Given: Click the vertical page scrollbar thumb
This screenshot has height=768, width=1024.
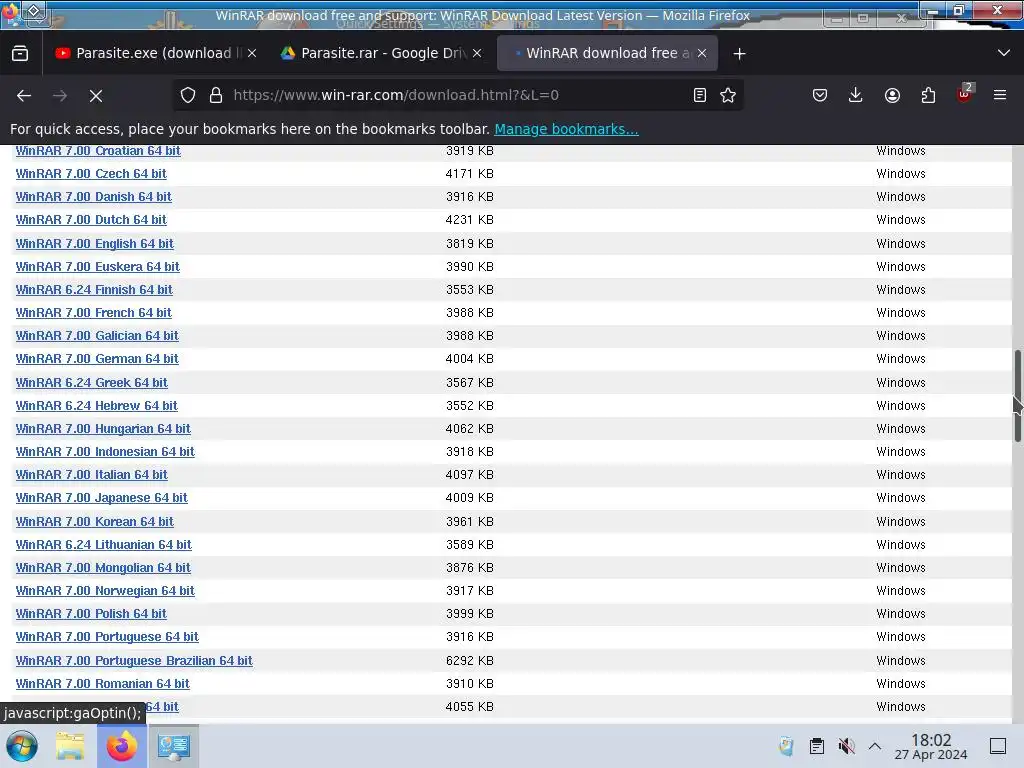Looking at the screenshot, I should tap(1017, 396).
